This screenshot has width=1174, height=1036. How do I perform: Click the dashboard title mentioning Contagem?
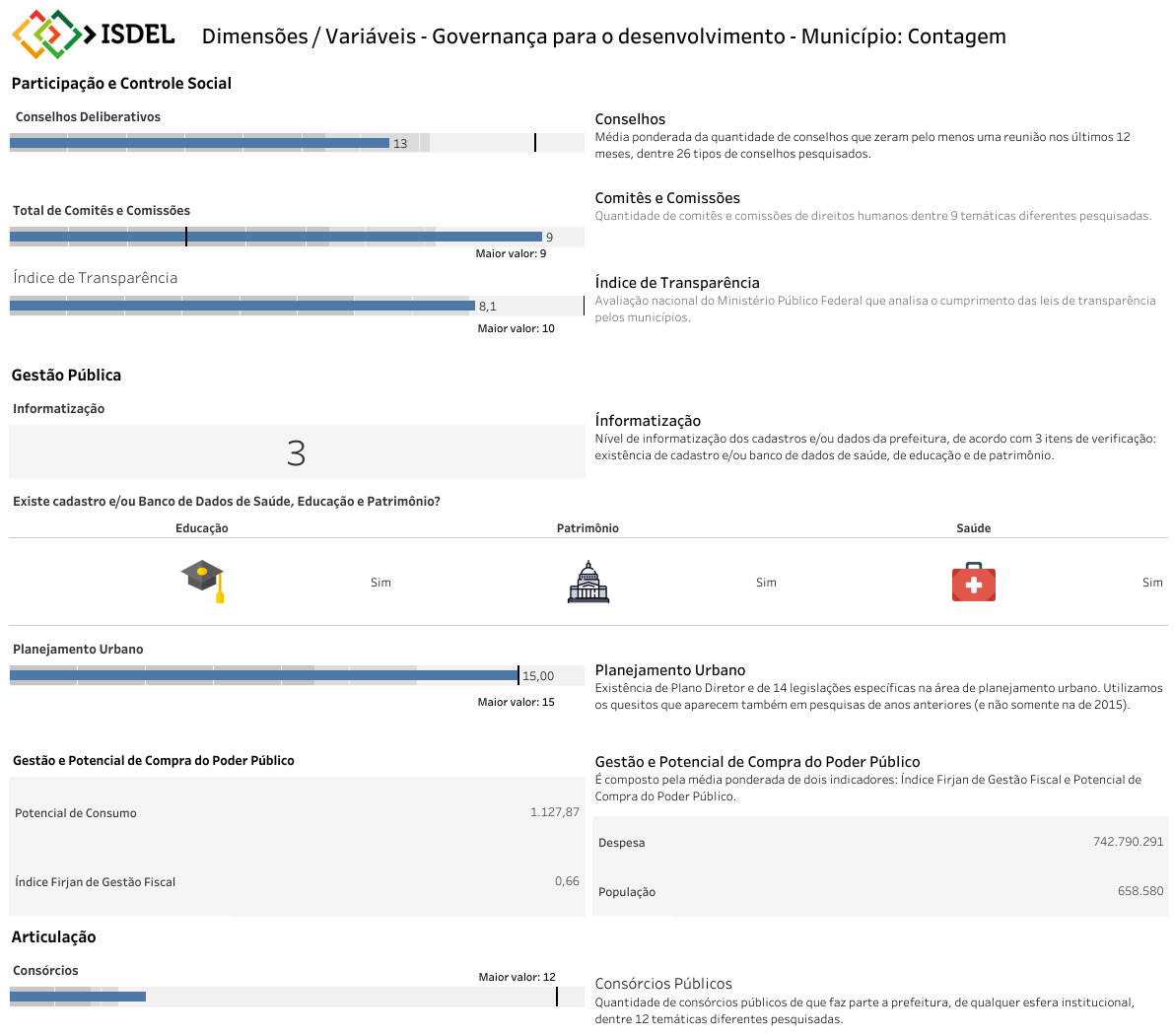[x=603, y=36]
